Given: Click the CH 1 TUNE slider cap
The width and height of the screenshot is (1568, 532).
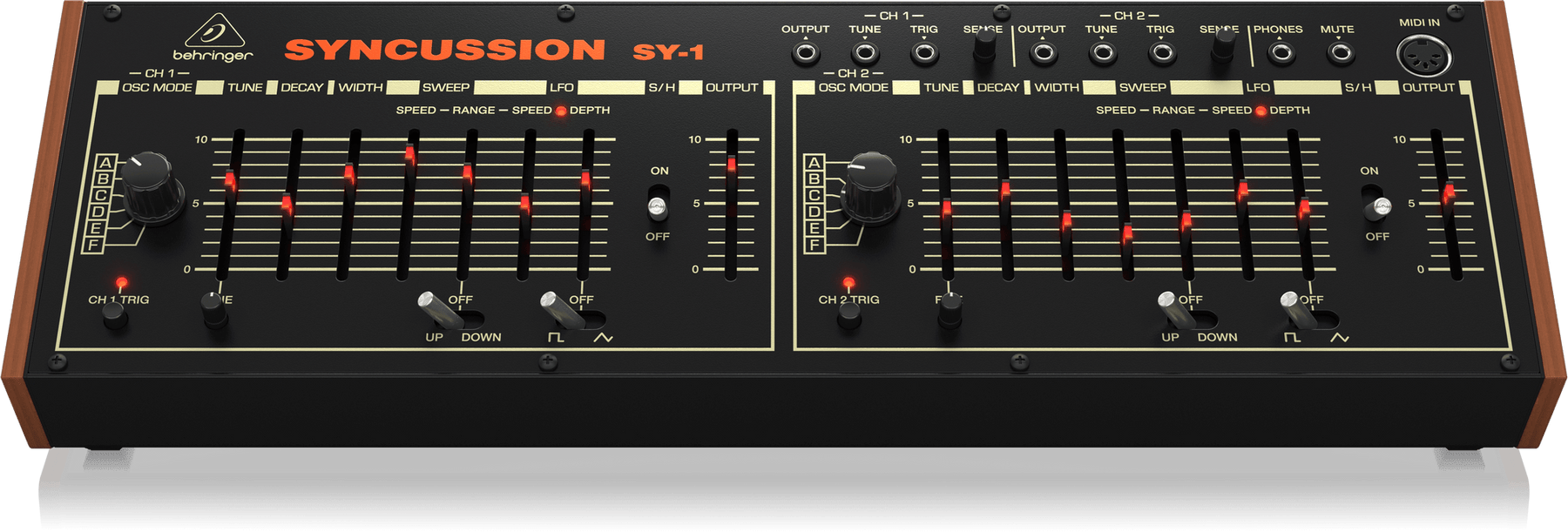Looking at the screenshot, I should coord(231,181).
